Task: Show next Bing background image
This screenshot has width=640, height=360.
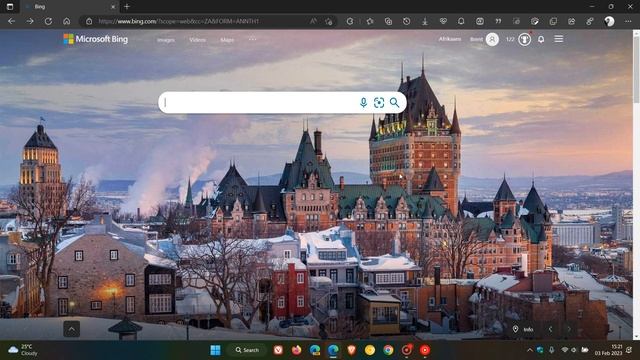Action: tap(569, 329)
